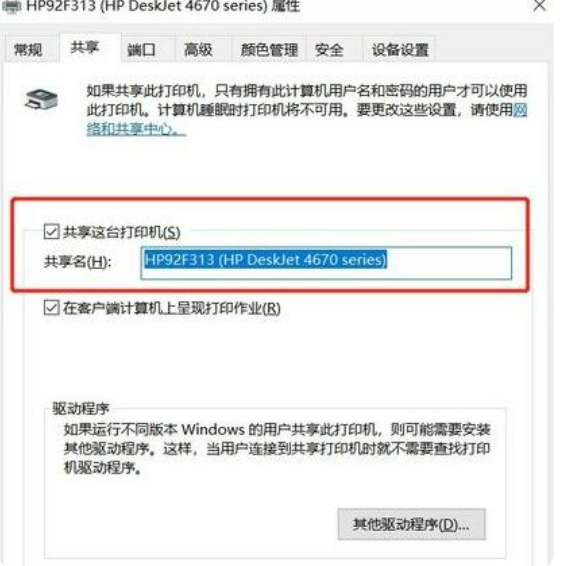Open the 端口 tab
565x566 pixels.
(142, 50)
